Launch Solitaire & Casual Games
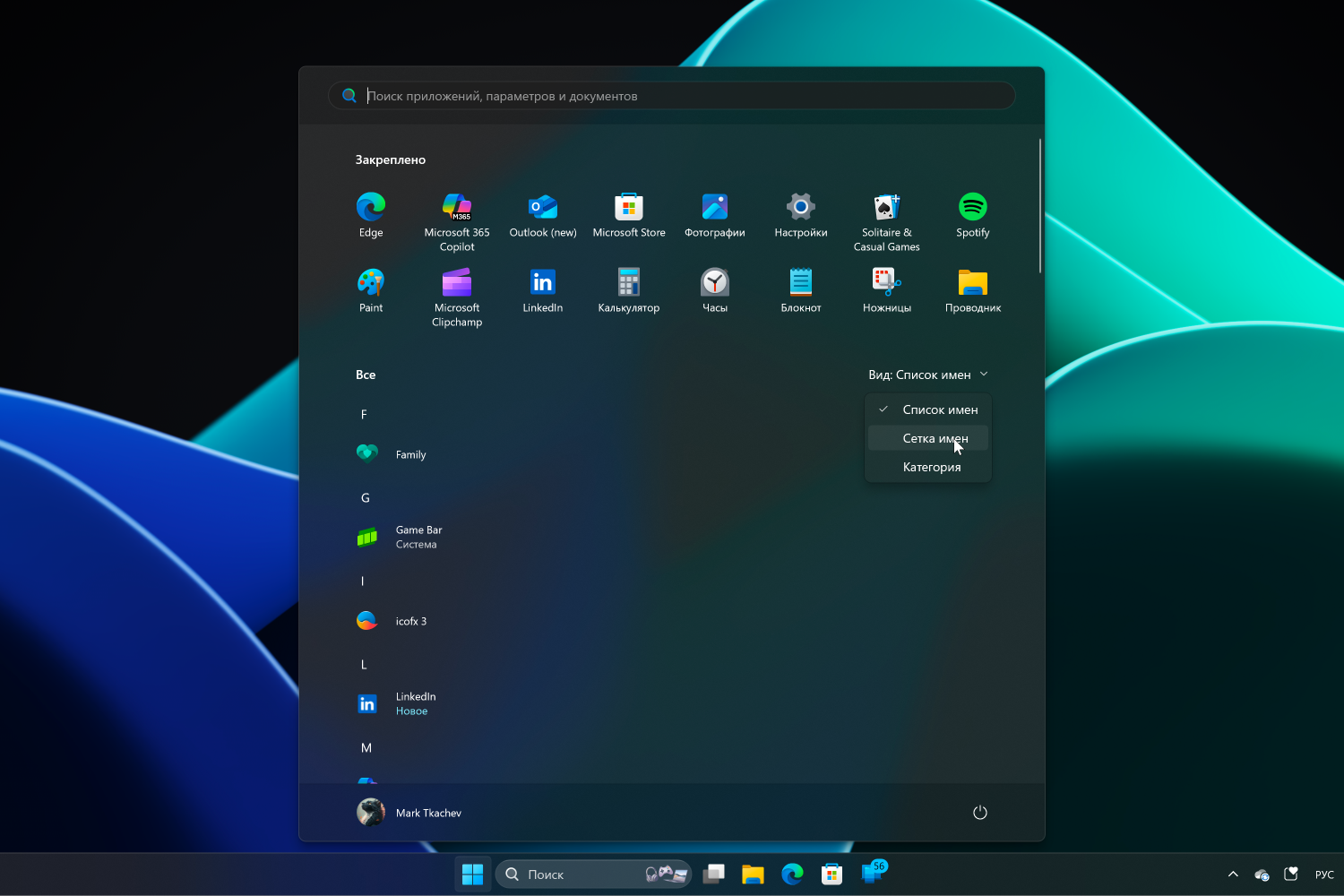Screen dimensions: 1344x896 pos(887,222)
